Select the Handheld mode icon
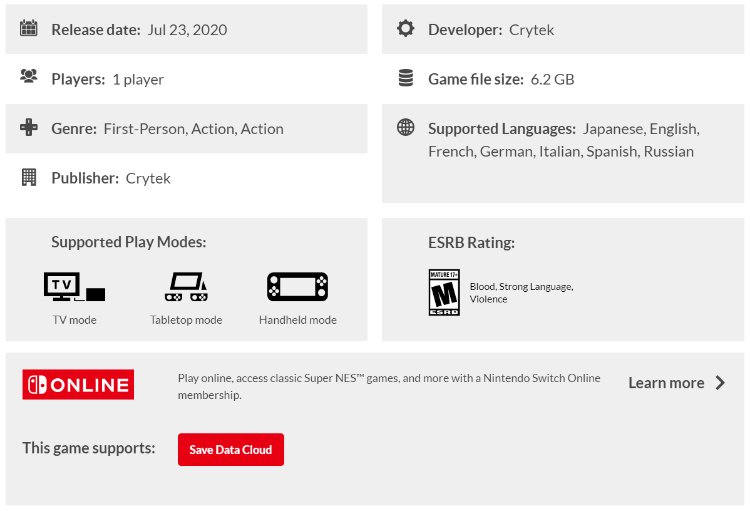This screenshot has height=511, width=750. click(298, 287)
